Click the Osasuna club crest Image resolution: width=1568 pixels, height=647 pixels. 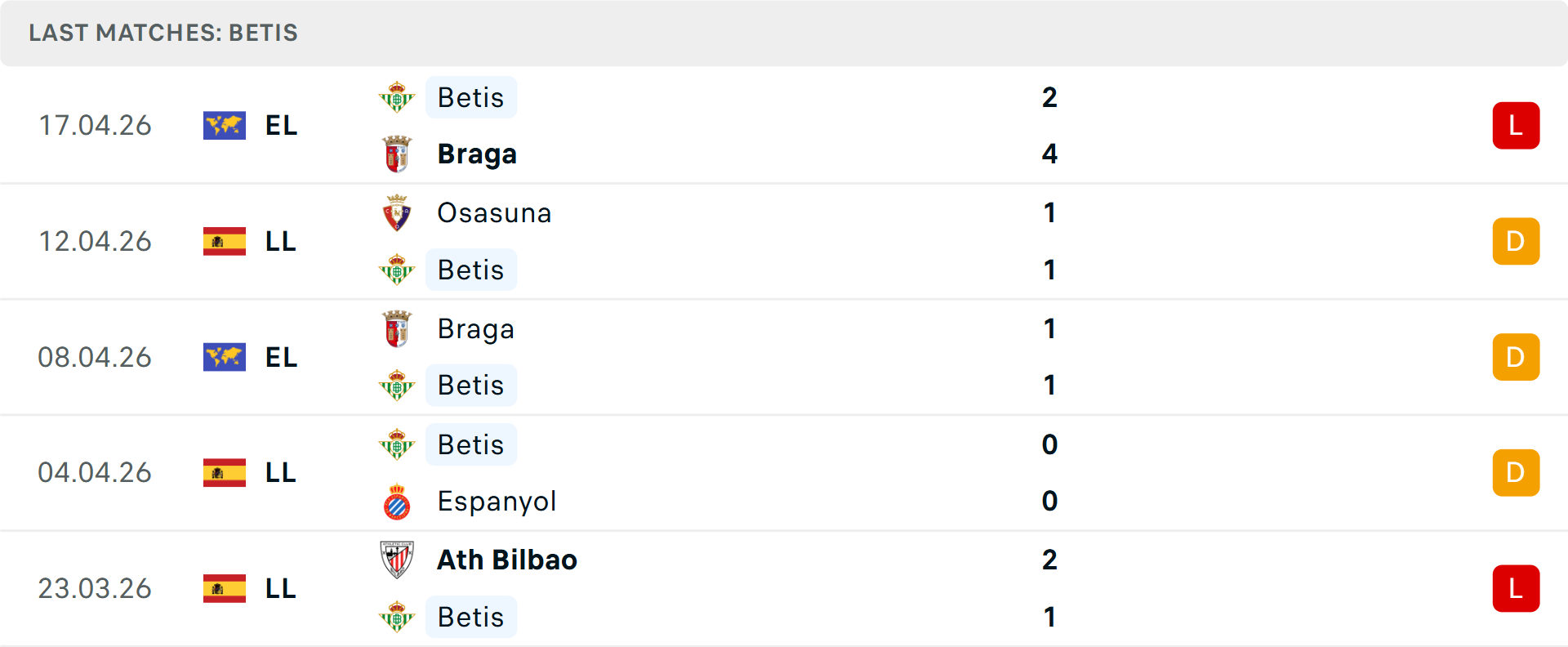397,213
